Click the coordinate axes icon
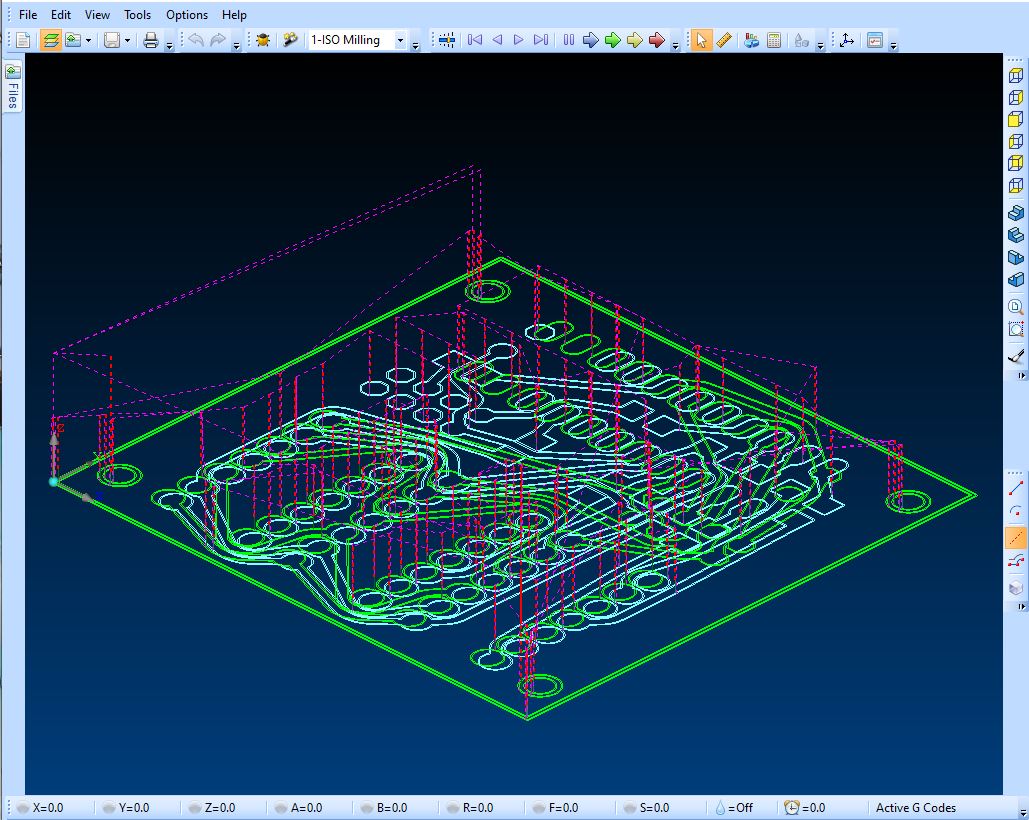 pyautogui.click(x=846, y=40)
